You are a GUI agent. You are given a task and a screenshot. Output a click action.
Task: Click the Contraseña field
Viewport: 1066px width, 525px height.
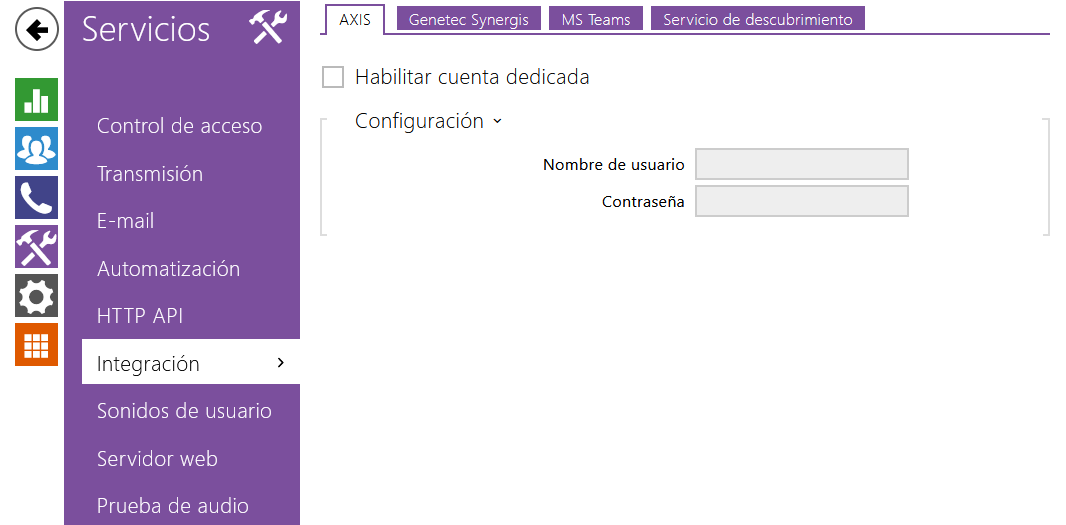pyautogui.click(x=801, y=201)
